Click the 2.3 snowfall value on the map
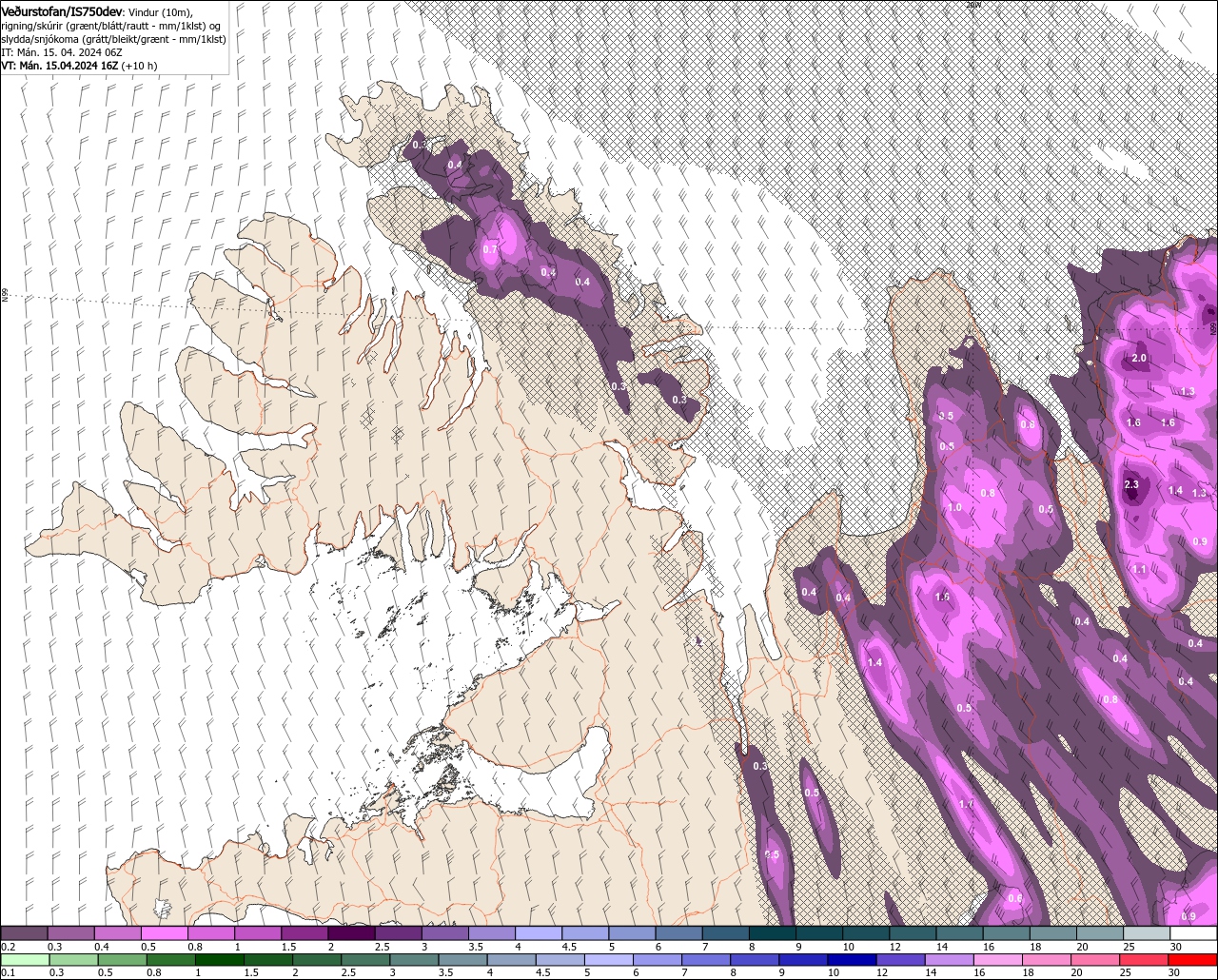 point(1131,484)
